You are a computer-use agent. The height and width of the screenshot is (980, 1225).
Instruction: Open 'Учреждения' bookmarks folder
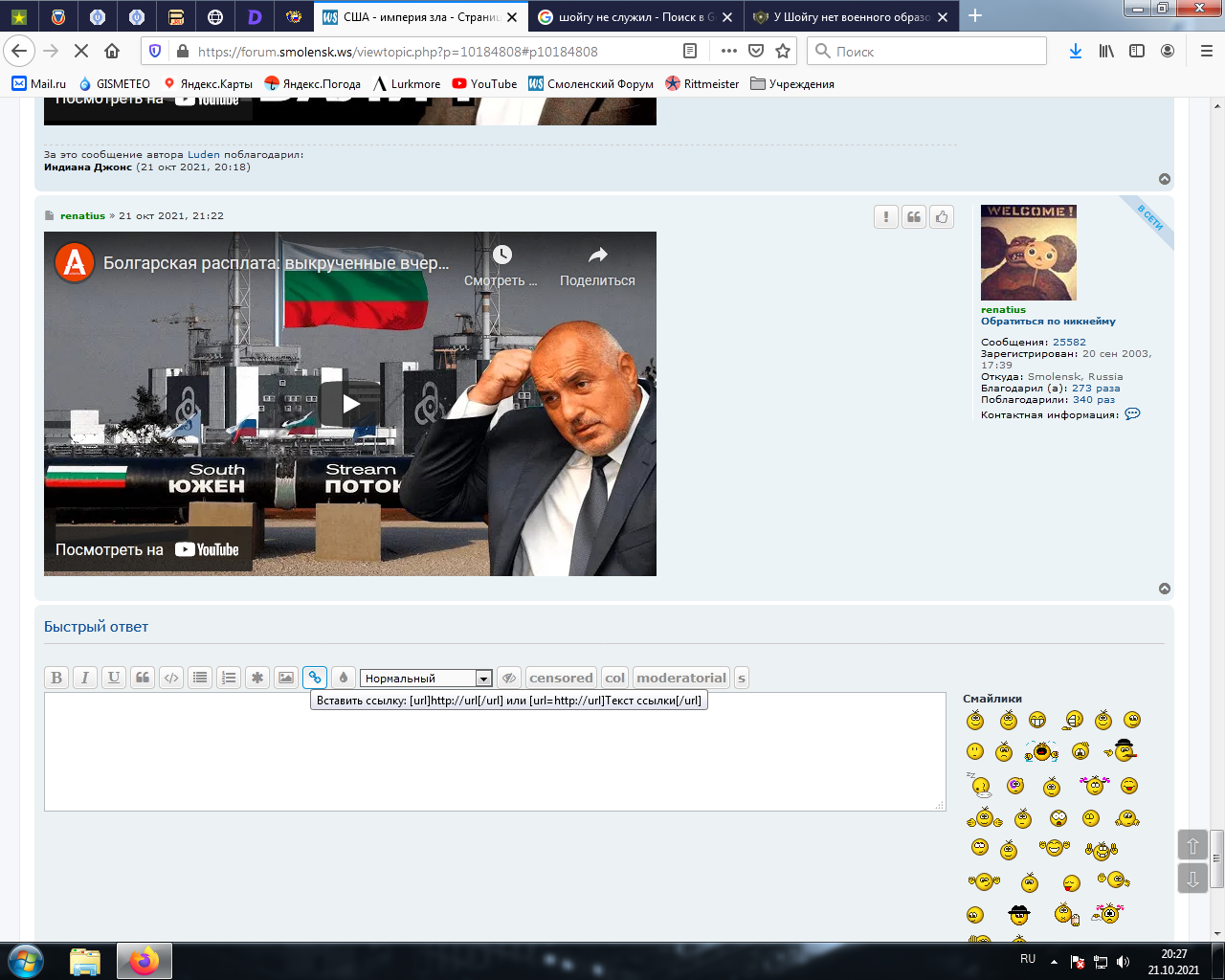pos(792,84)
